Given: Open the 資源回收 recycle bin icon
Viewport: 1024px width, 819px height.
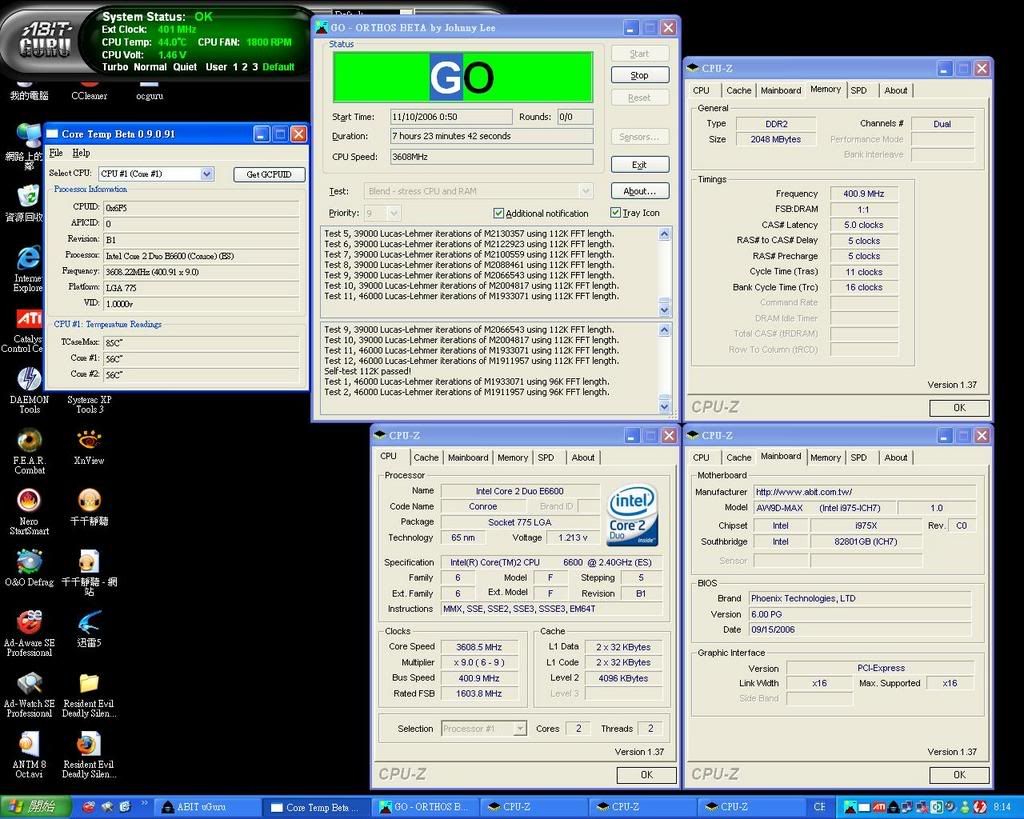Looking at the screenshot, I should (26, 203).
